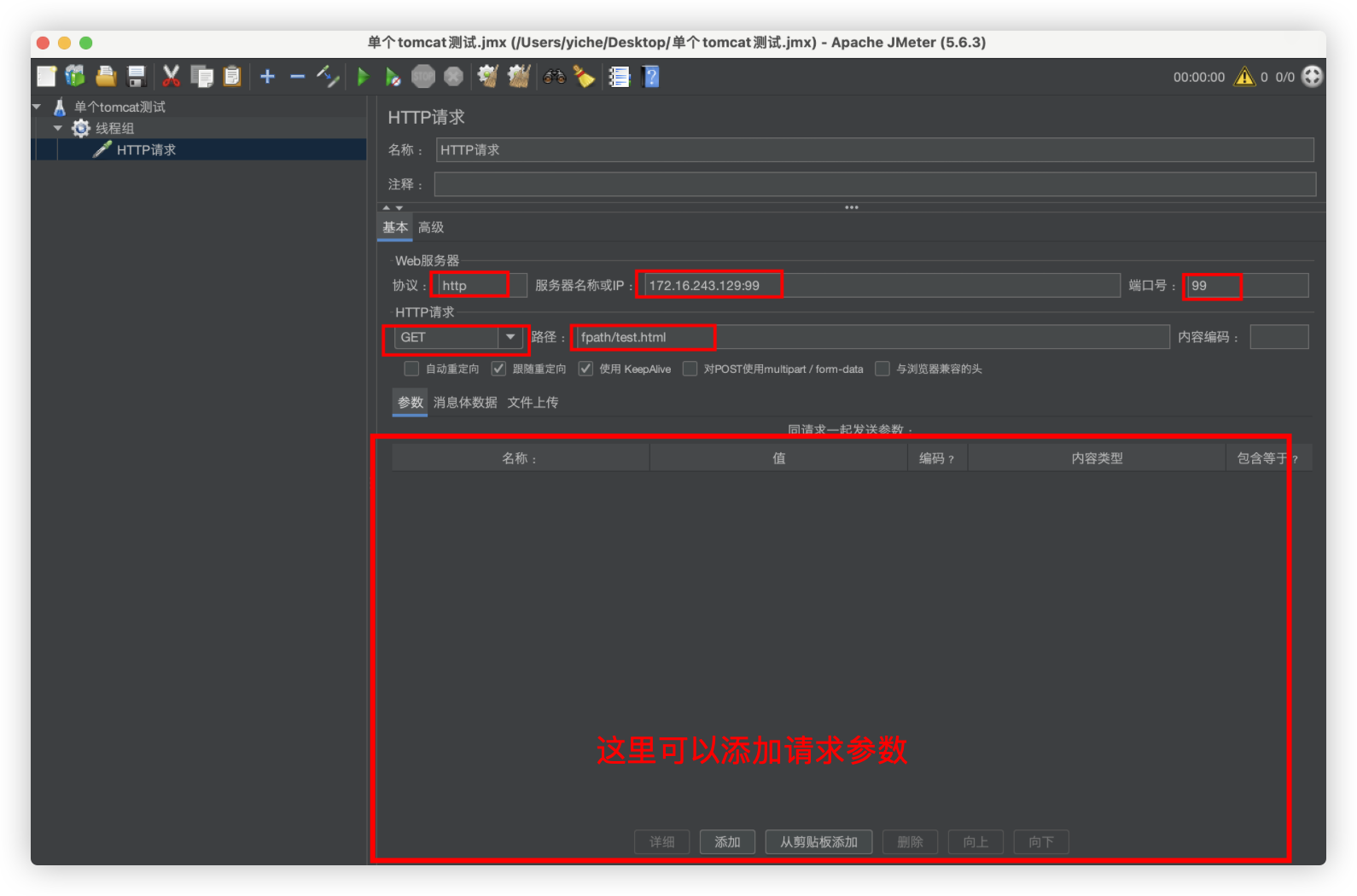Click the 删除 button
Image resolution: width=1357 pixels, height=896 pixels.
910,842
